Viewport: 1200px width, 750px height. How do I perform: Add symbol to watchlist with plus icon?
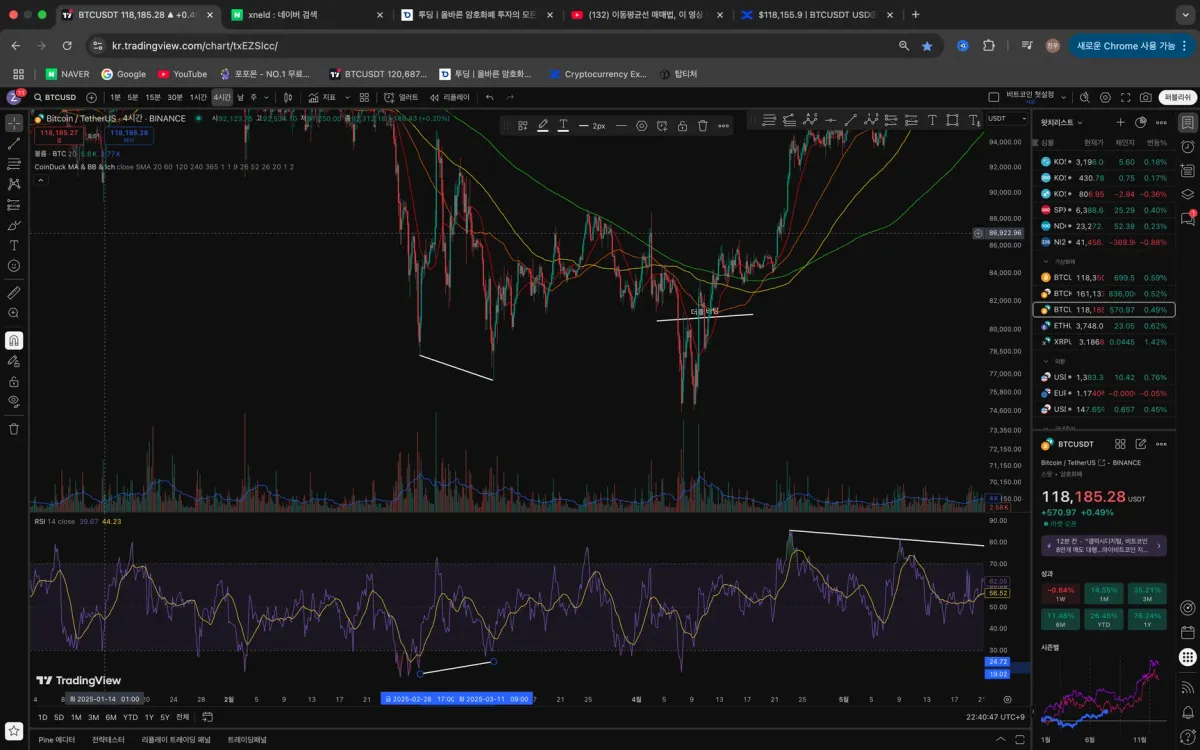point(1120,122)
